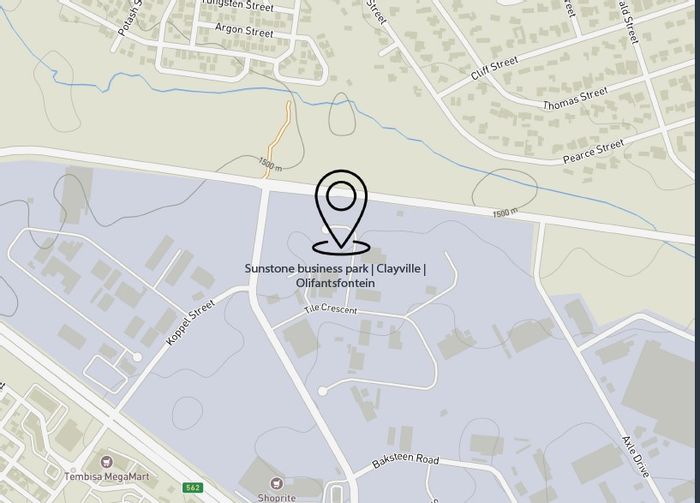
Task: Click the Cliff Street label
Action: tap(495, 68)
